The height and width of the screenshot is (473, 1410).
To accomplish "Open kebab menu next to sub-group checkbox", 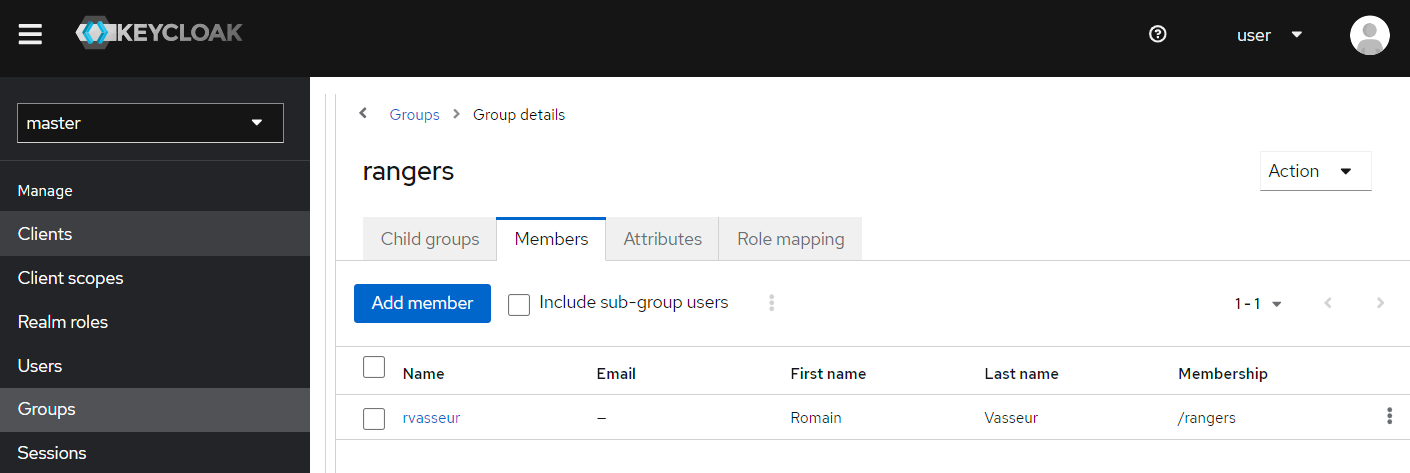I will click(771, 303).
